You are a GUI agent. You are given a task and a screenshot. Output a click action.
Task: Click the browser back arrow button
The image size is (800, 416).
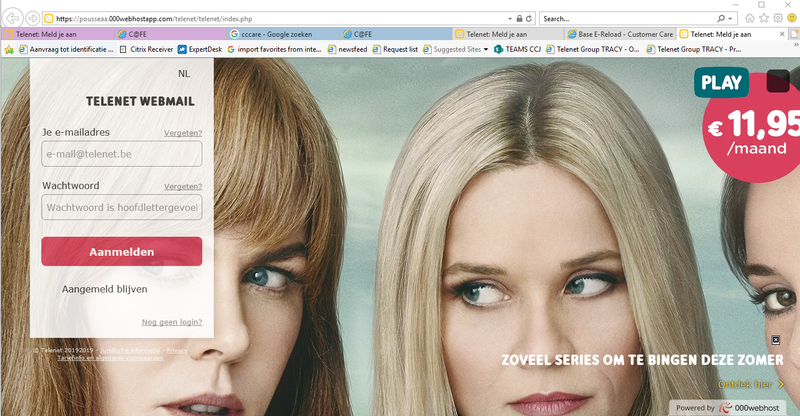click(x=13, y=18)
